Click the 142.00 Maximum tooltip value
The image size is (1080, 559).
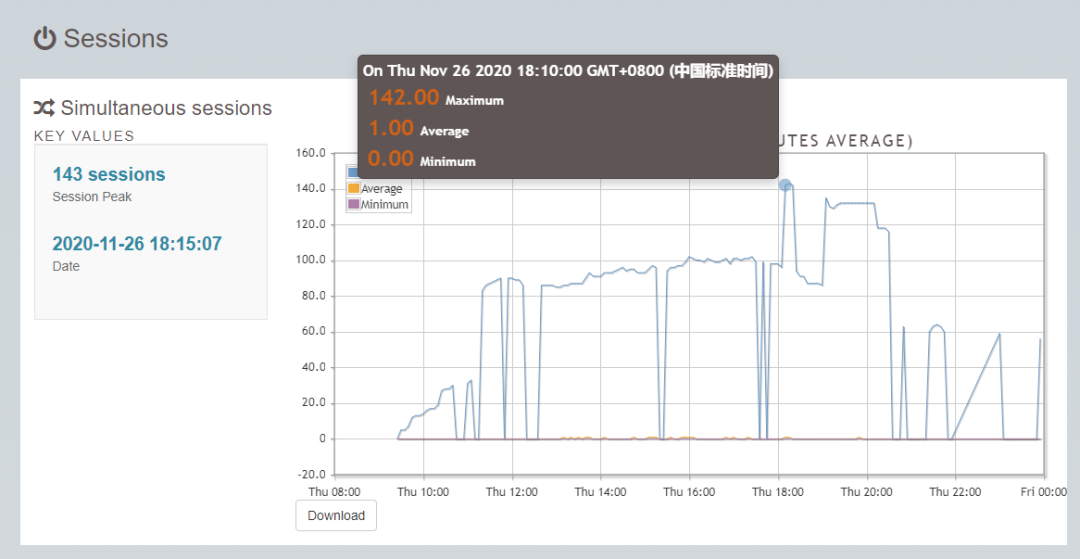click(x=404, y=98)
